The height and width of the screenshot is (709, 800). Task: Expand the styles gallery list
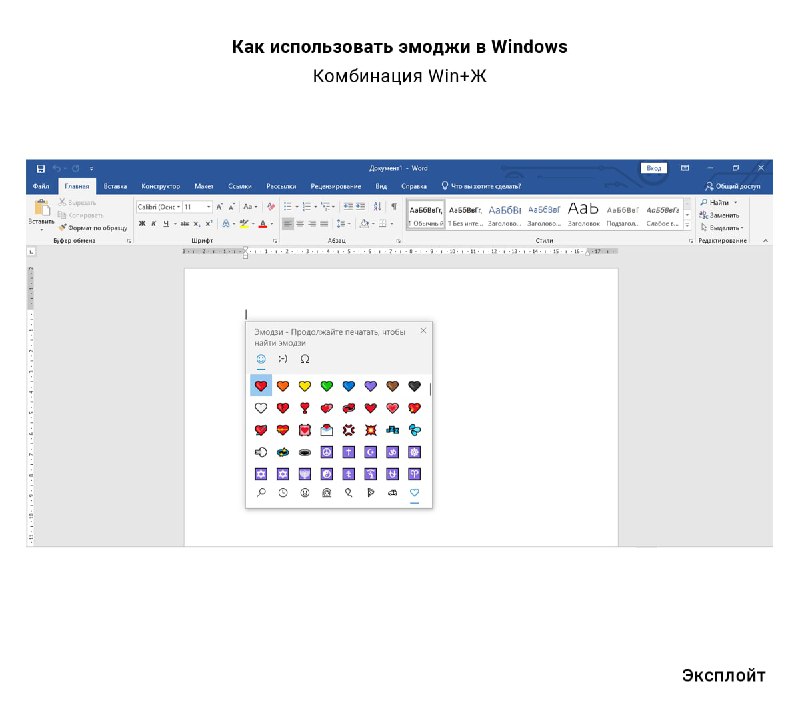(687, 224)
